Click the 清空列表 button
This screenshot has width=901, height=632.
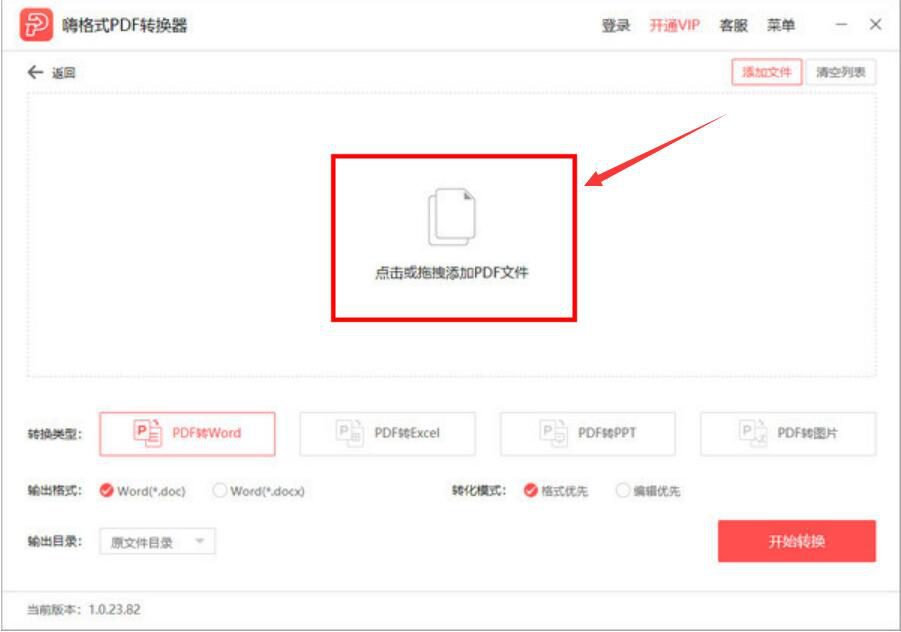[841, 72]
